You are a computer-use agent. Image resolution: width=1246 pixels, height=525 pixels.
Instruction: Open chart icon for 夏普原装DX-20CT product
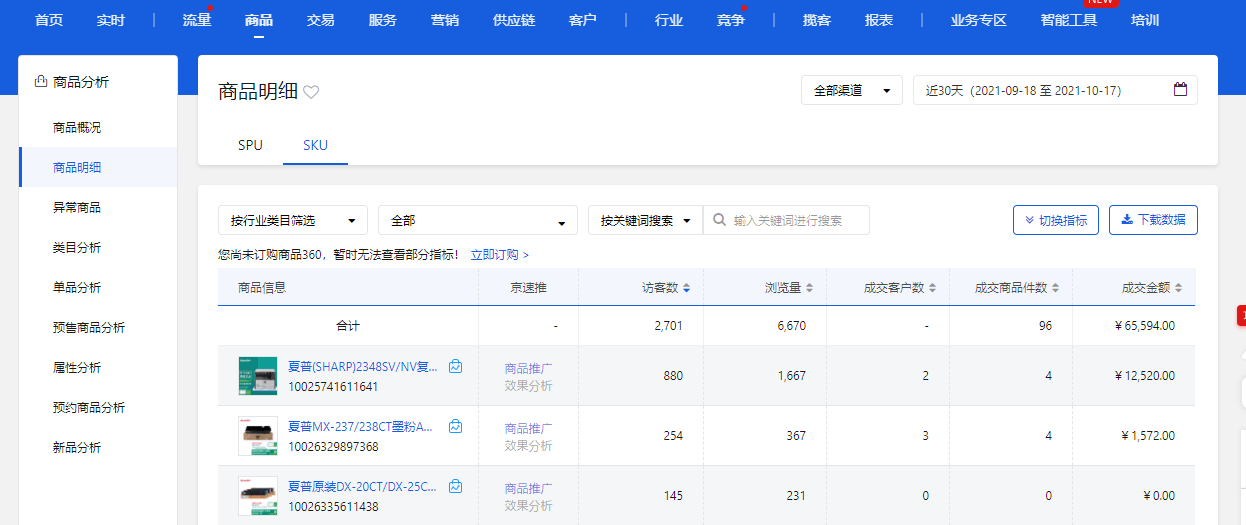pos(456,487)
